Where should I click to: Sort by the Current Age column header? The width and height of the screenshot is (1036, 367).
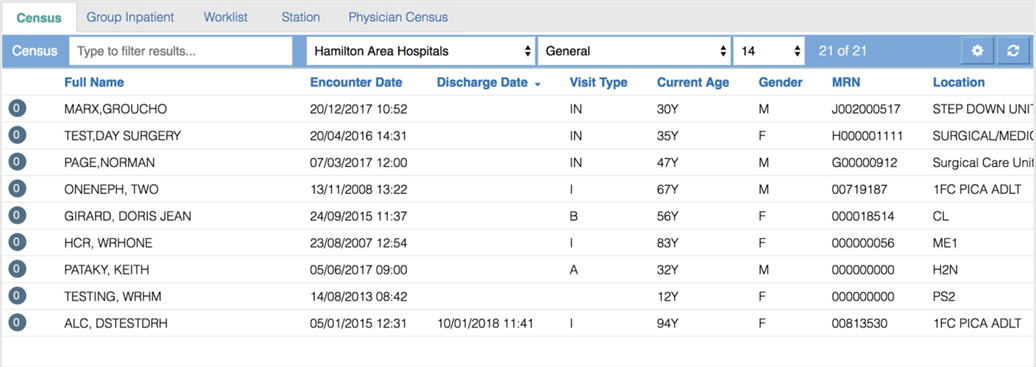pyautogui.click(x=693, y=83)
